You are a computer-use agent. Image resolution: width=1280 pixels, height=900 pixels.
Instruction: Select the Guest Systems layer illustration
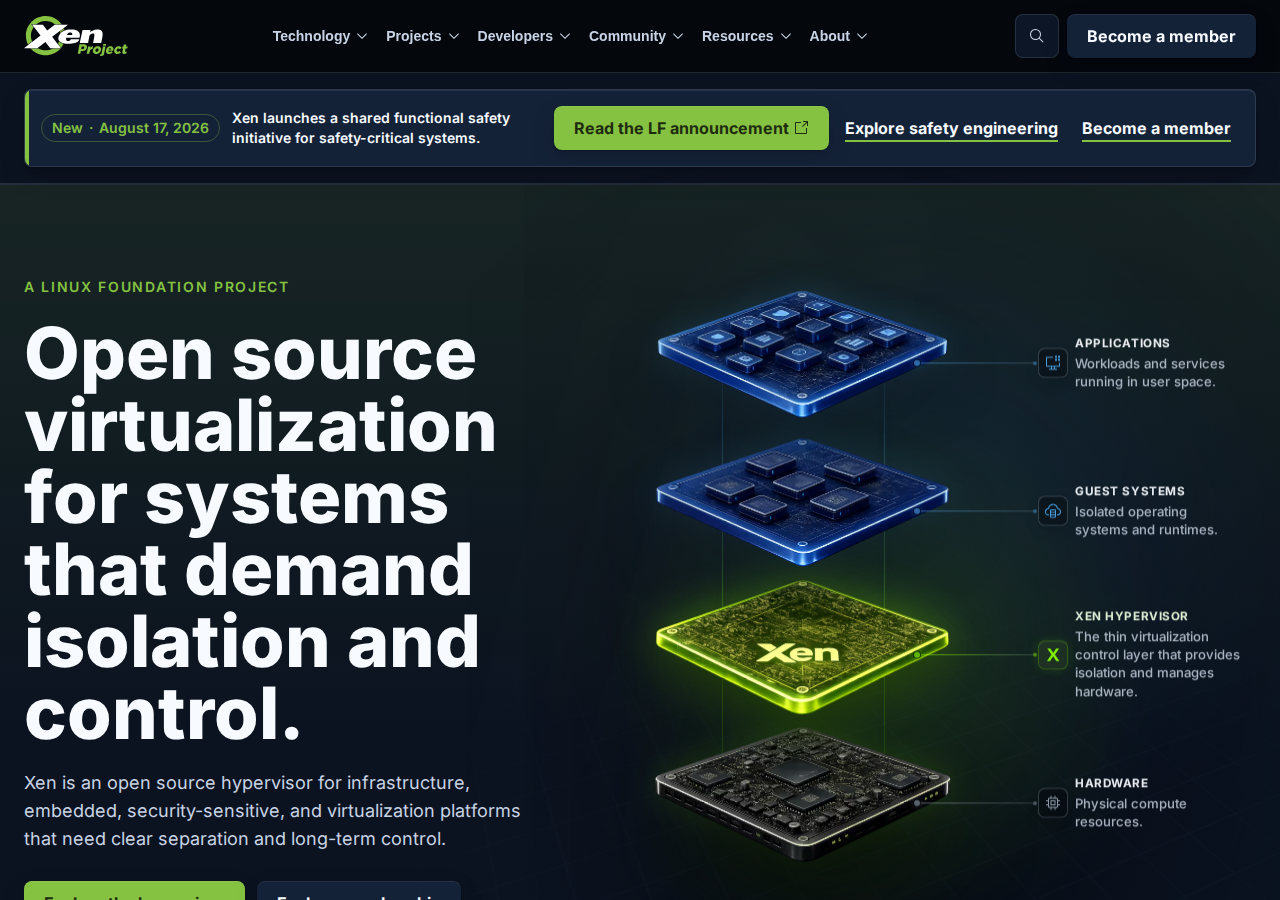[802, 501]
